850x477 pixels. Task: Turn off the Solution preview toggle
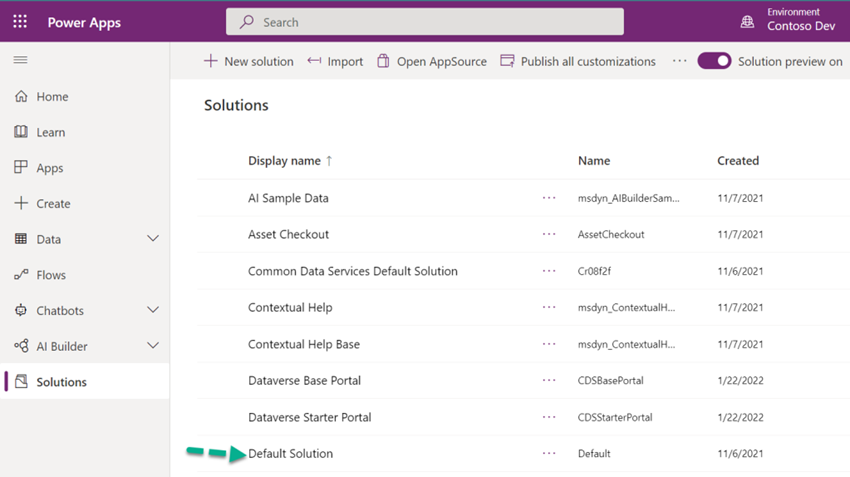[714, 61]
